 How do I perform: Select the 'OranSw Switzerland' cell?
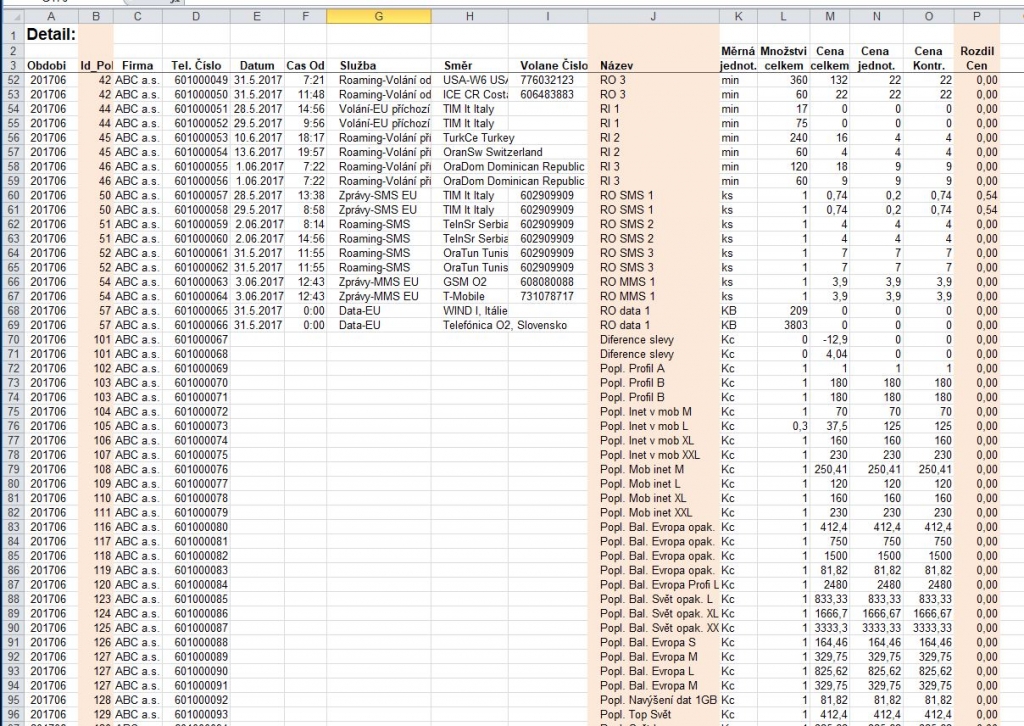pyautogui.click(x=492, y=152)
